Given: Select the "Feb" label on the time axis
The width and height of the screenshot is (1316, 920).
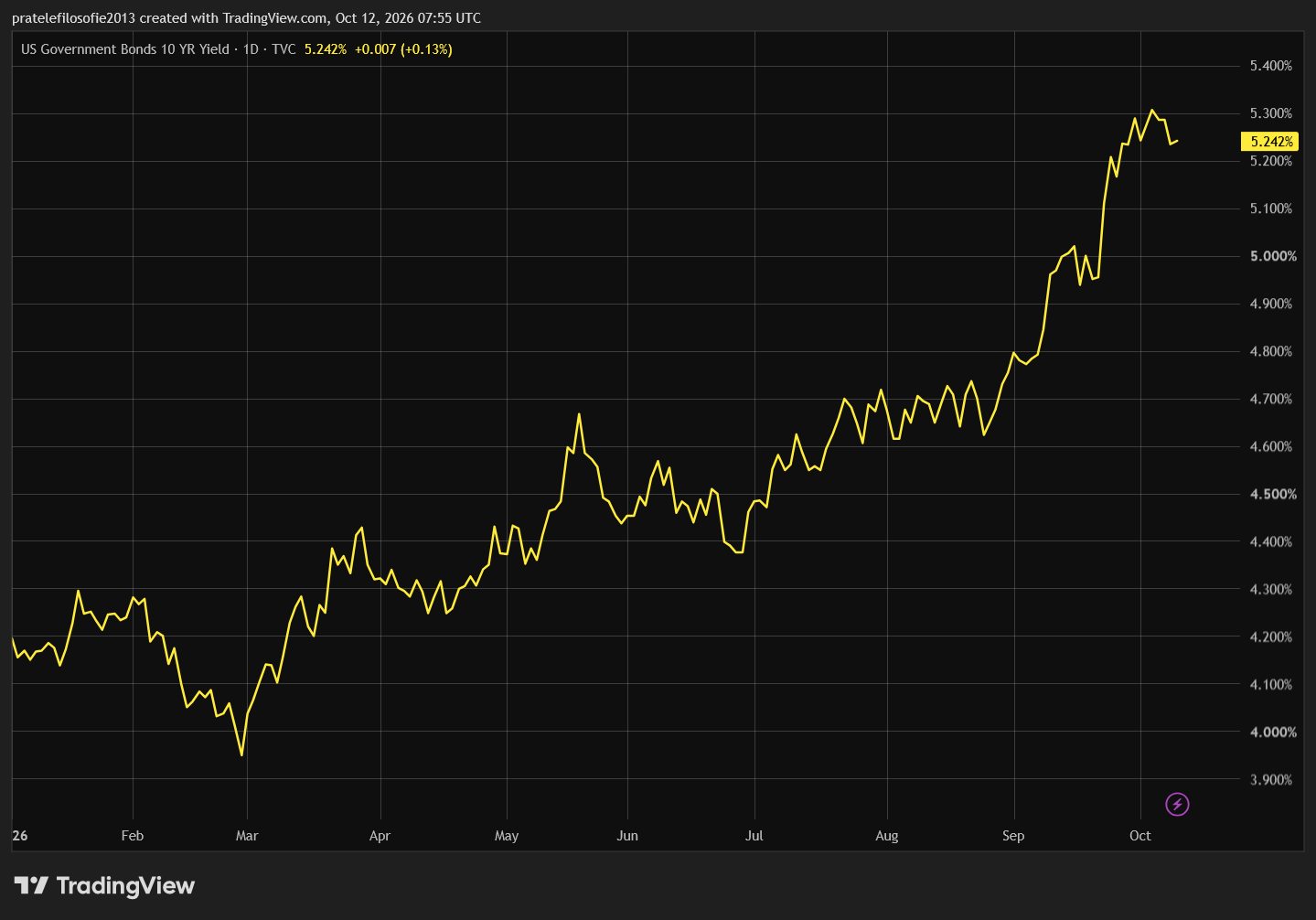Looking at the screenshot, I should [x=133, y=836].
